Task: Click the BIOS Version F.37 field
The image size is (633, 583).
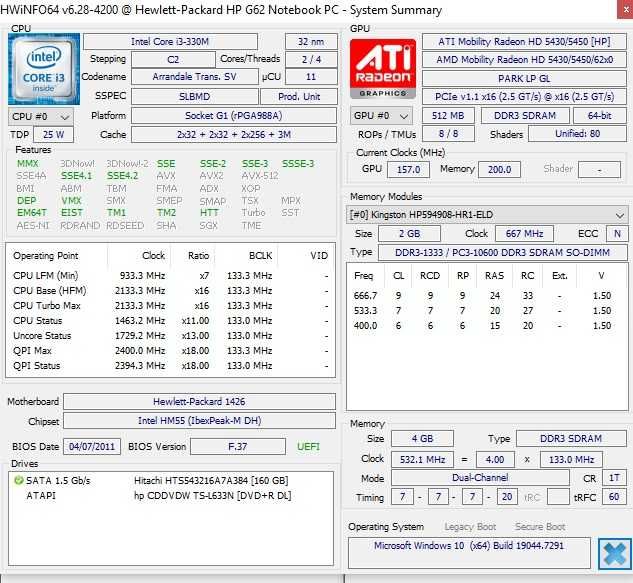Action: (238, 447)
